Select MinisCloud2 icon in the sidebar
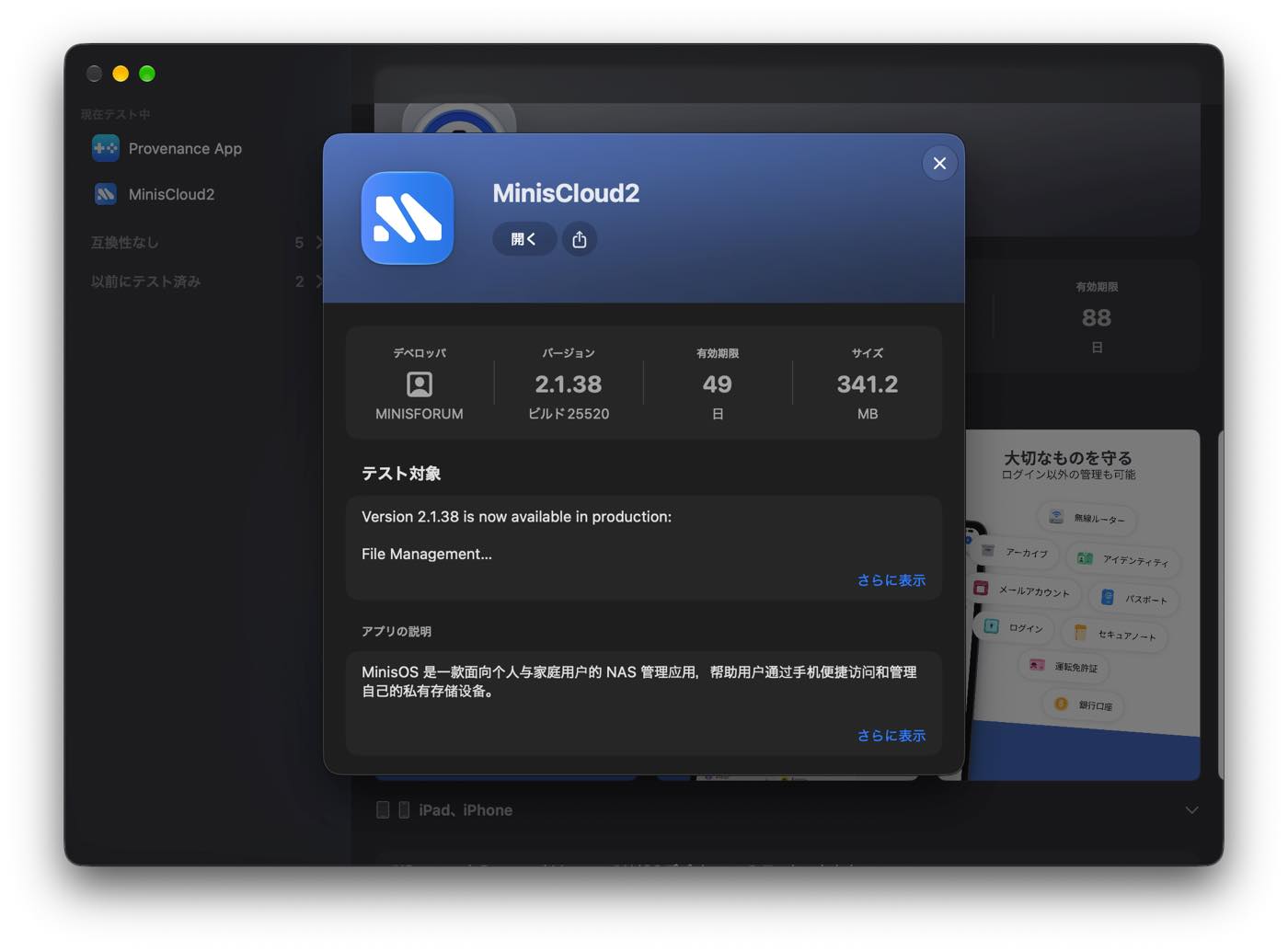The image size is (1288, 951). (x=106, y=194)
